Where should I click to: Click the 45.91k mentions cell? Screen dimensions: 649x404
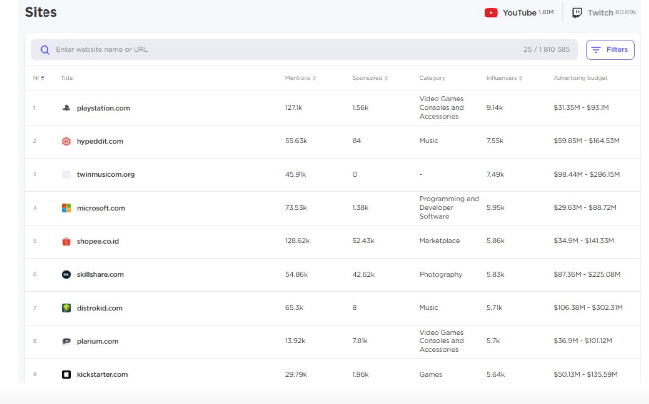(296, 174)
